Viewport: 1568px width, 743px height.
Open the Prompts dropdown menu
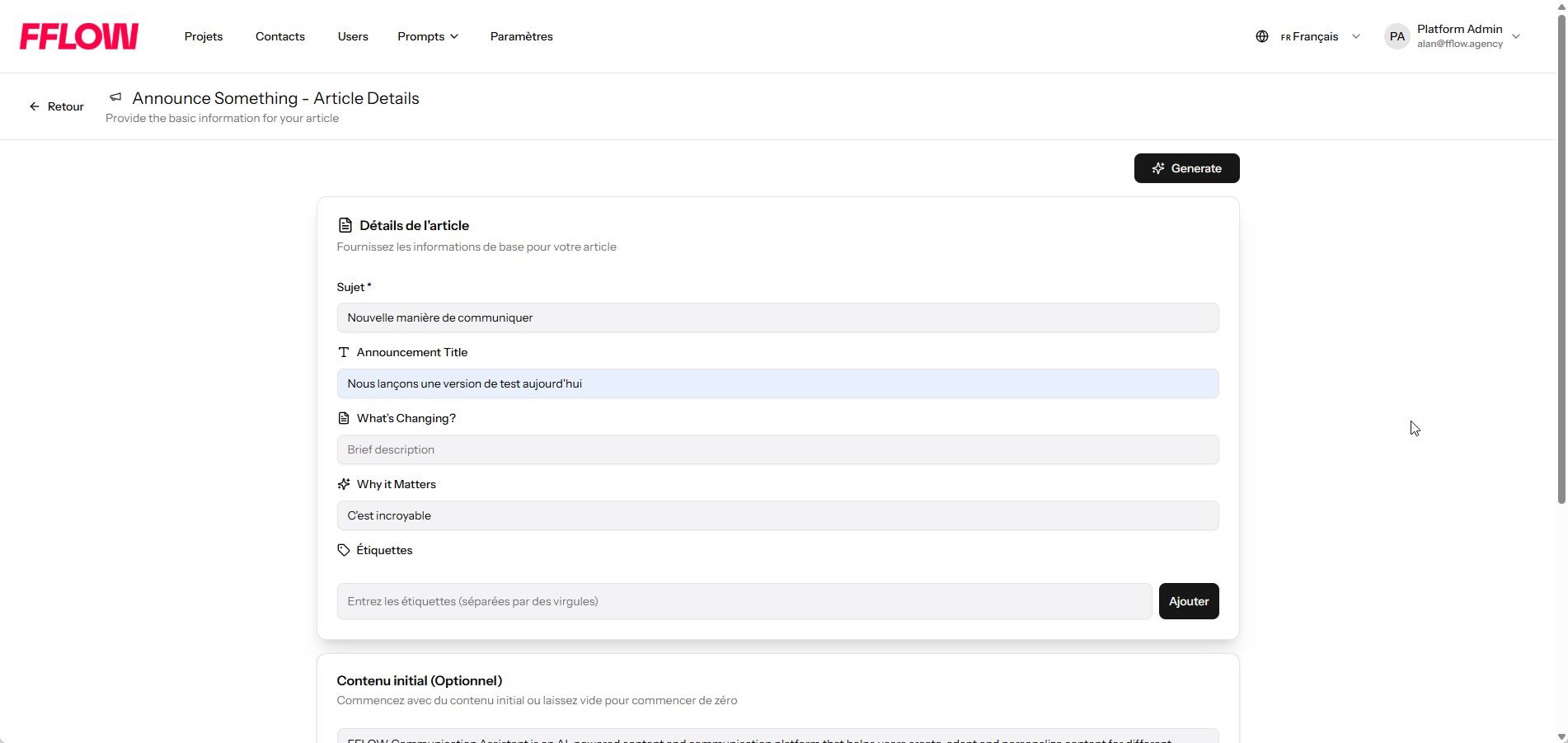click(428, 36)
